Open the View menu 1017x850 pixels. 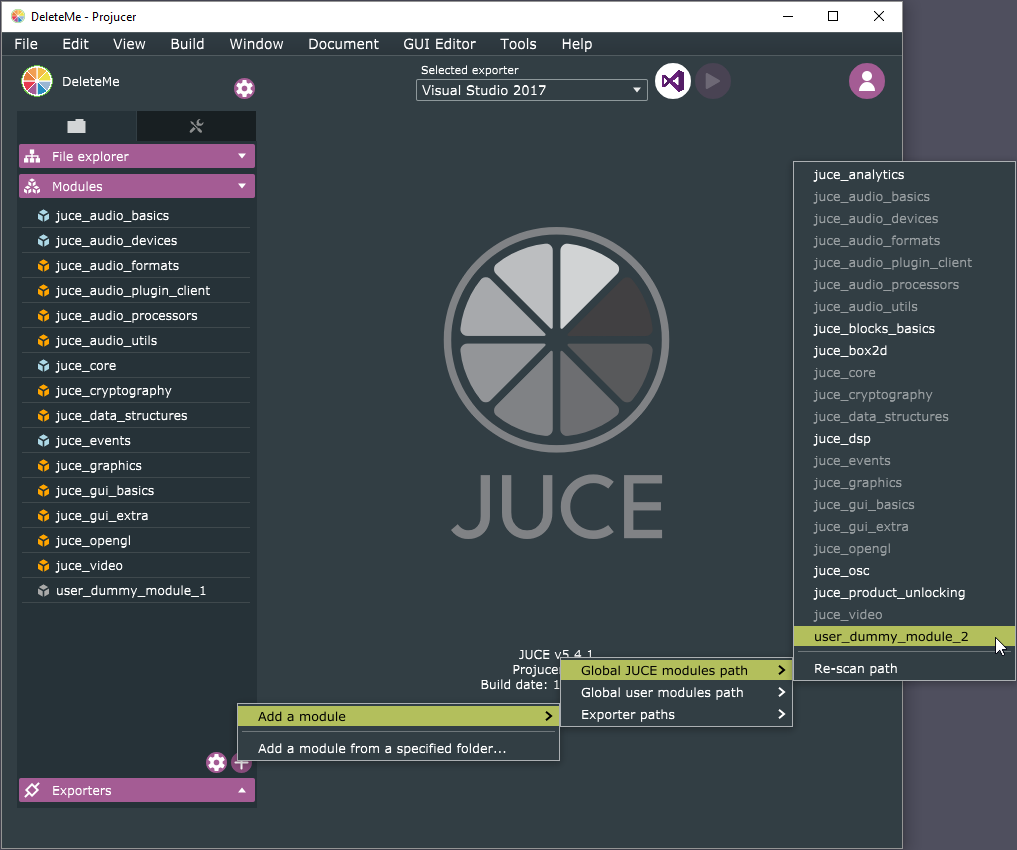[129, 44]
